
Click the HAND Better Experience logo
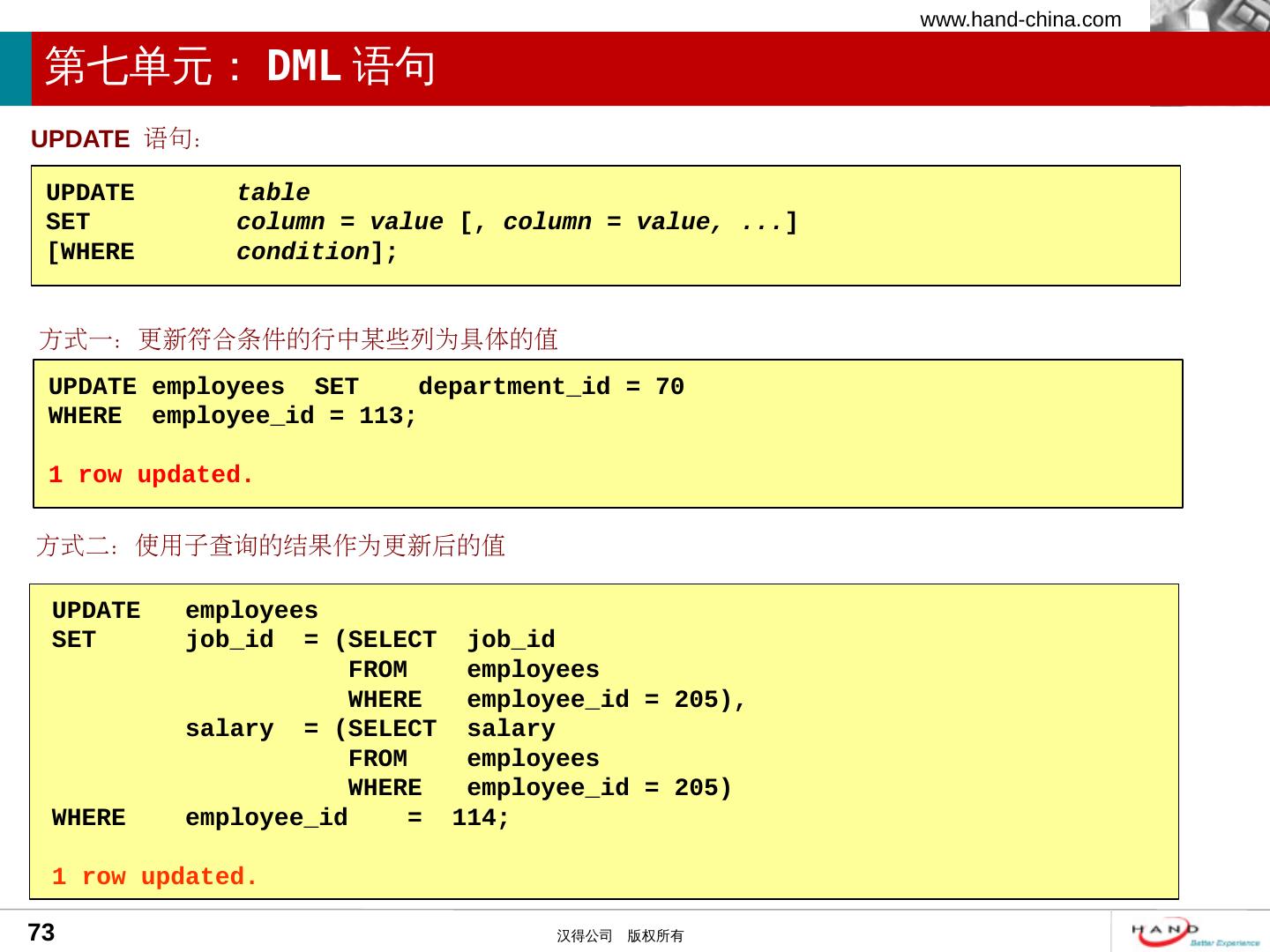click(x=1196, y=933)
